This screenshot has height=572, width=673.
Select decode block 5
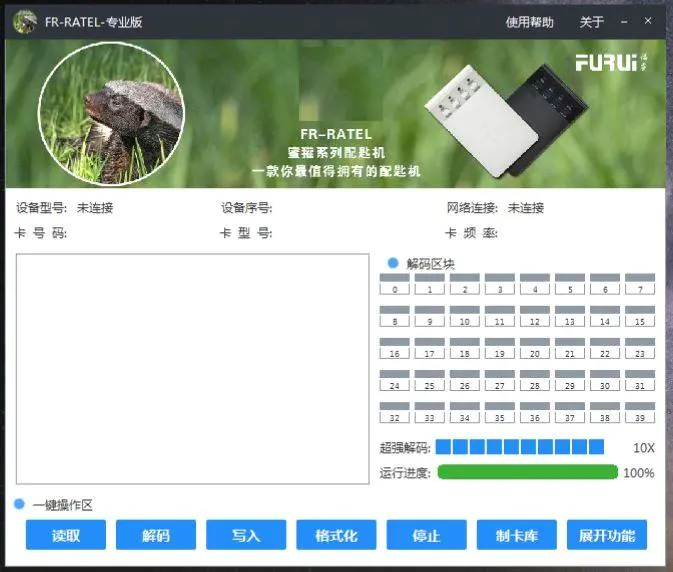[x=570, y=284]
